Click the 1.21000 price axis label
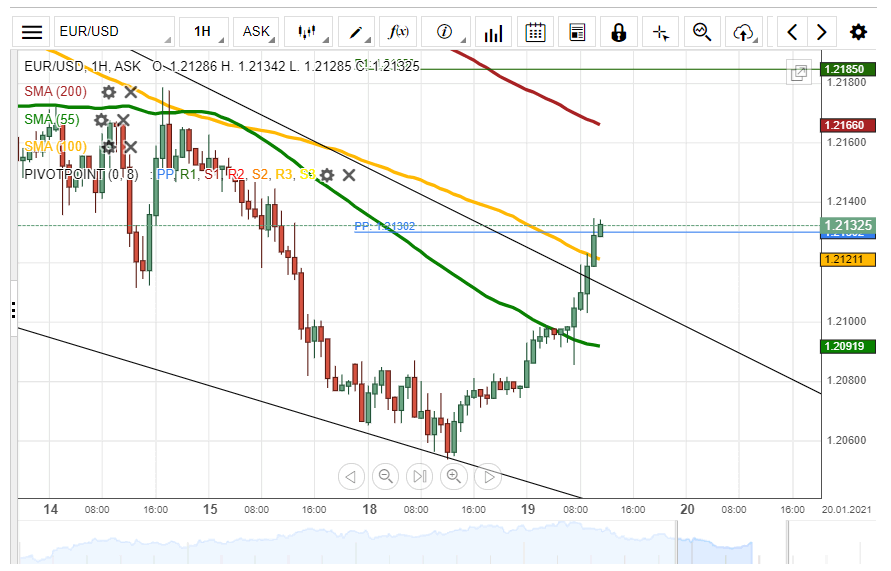The height and width of the screenshot is (571, 891). 847,321
